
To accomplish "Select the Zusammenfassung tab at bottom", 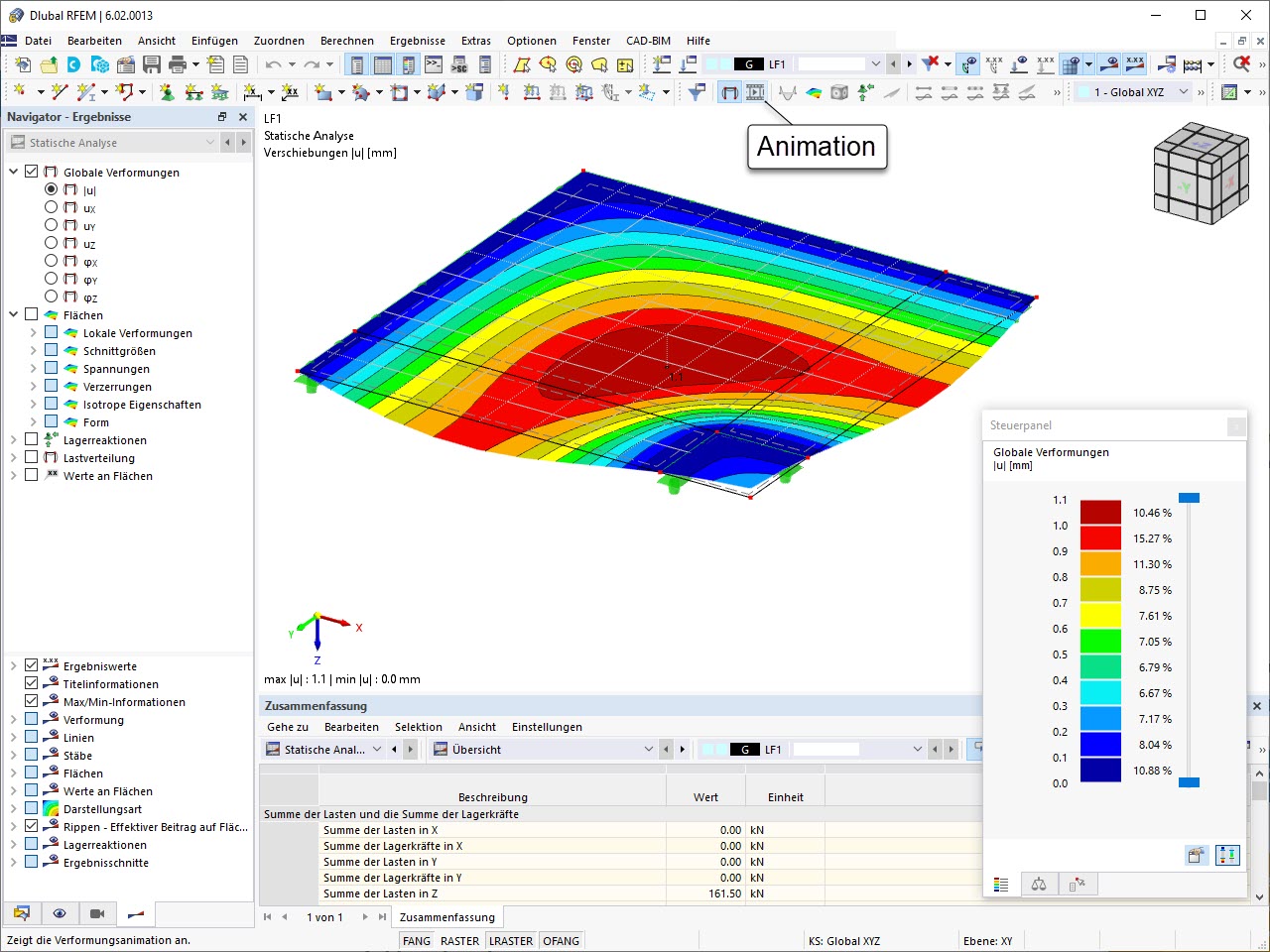I will point(447,917).
